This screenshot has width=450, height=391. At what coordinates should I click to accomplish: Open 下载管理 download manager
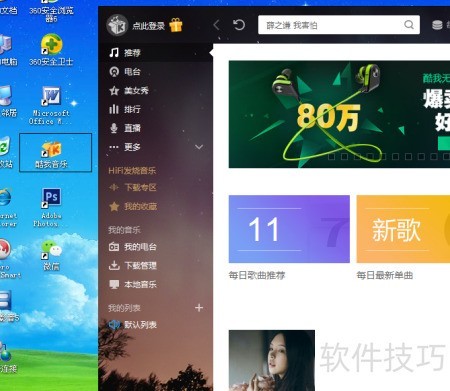(133, 266)
